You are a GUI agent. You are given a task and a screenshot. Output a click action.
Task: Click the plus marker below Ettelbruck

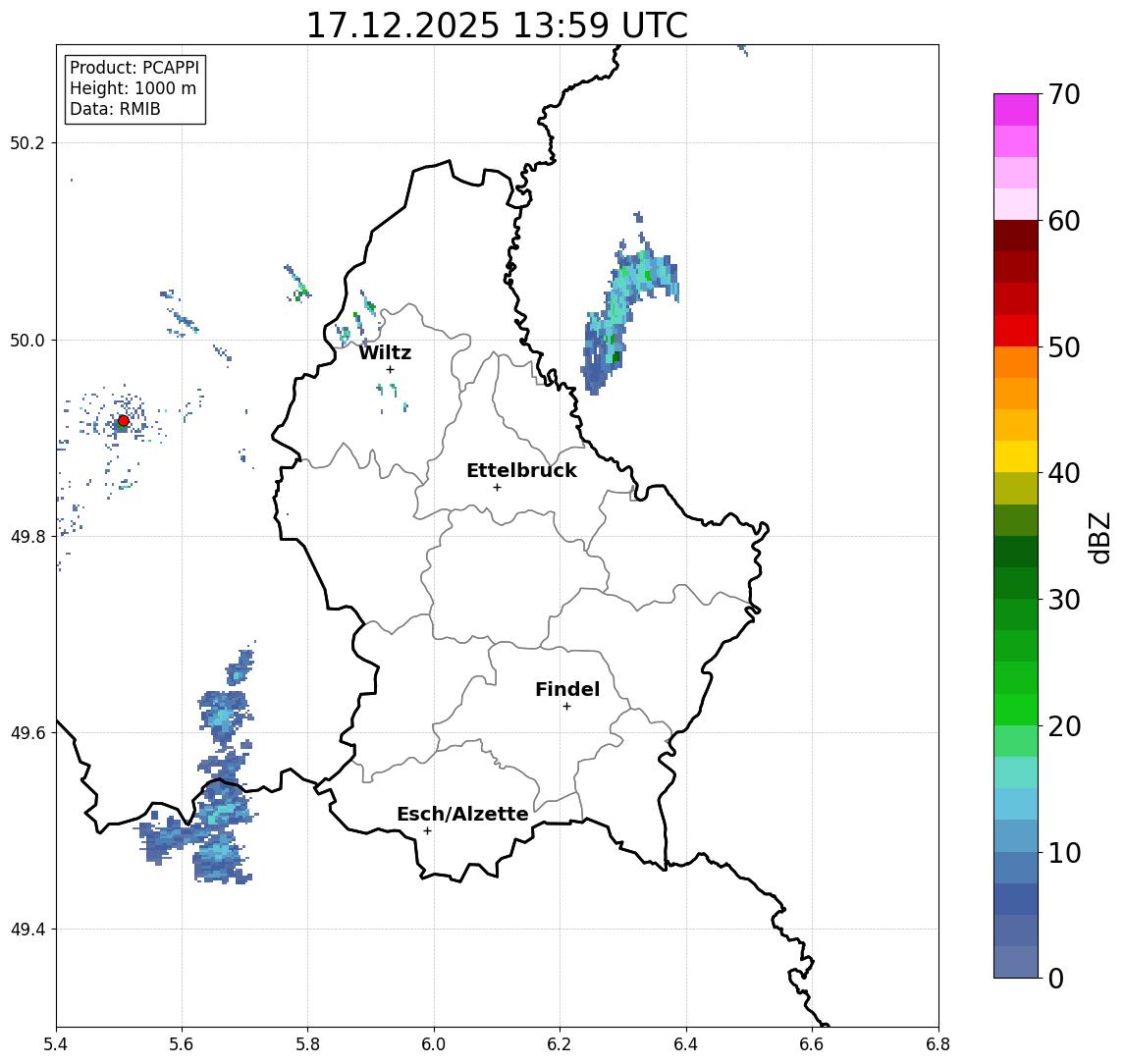coord(497,488)
